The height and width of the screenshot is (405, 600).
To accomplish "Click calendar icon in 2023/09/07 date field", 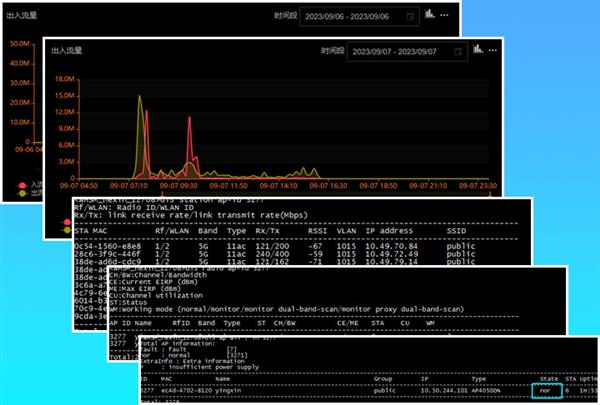I will coord(458,52).
